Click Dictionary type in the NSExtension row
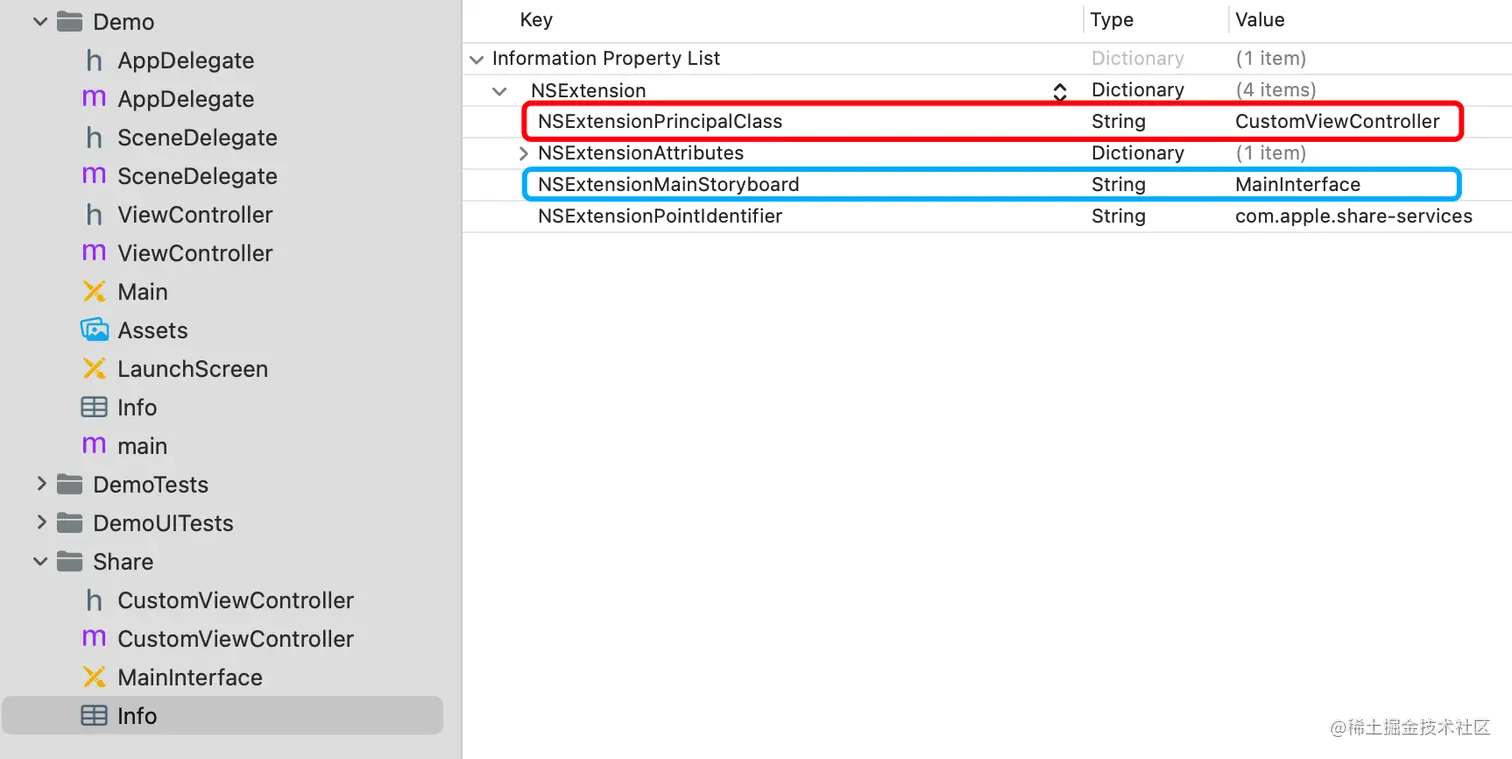 [x=1138, y=90]
